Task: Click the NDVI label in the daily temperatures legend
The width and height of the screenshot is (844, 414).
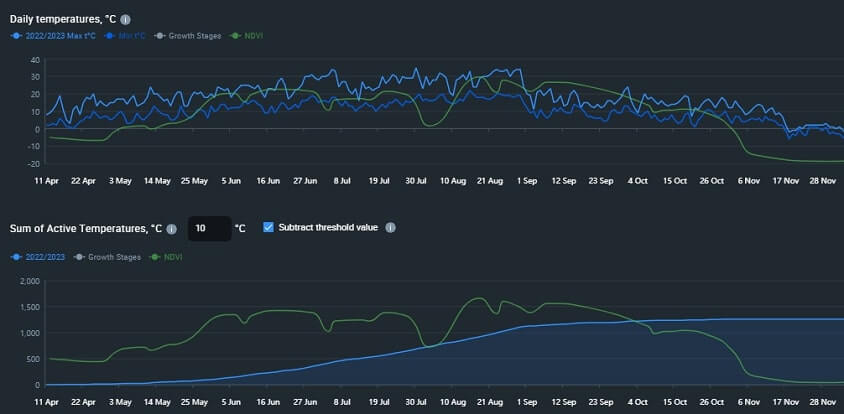Action: (253, 36)
